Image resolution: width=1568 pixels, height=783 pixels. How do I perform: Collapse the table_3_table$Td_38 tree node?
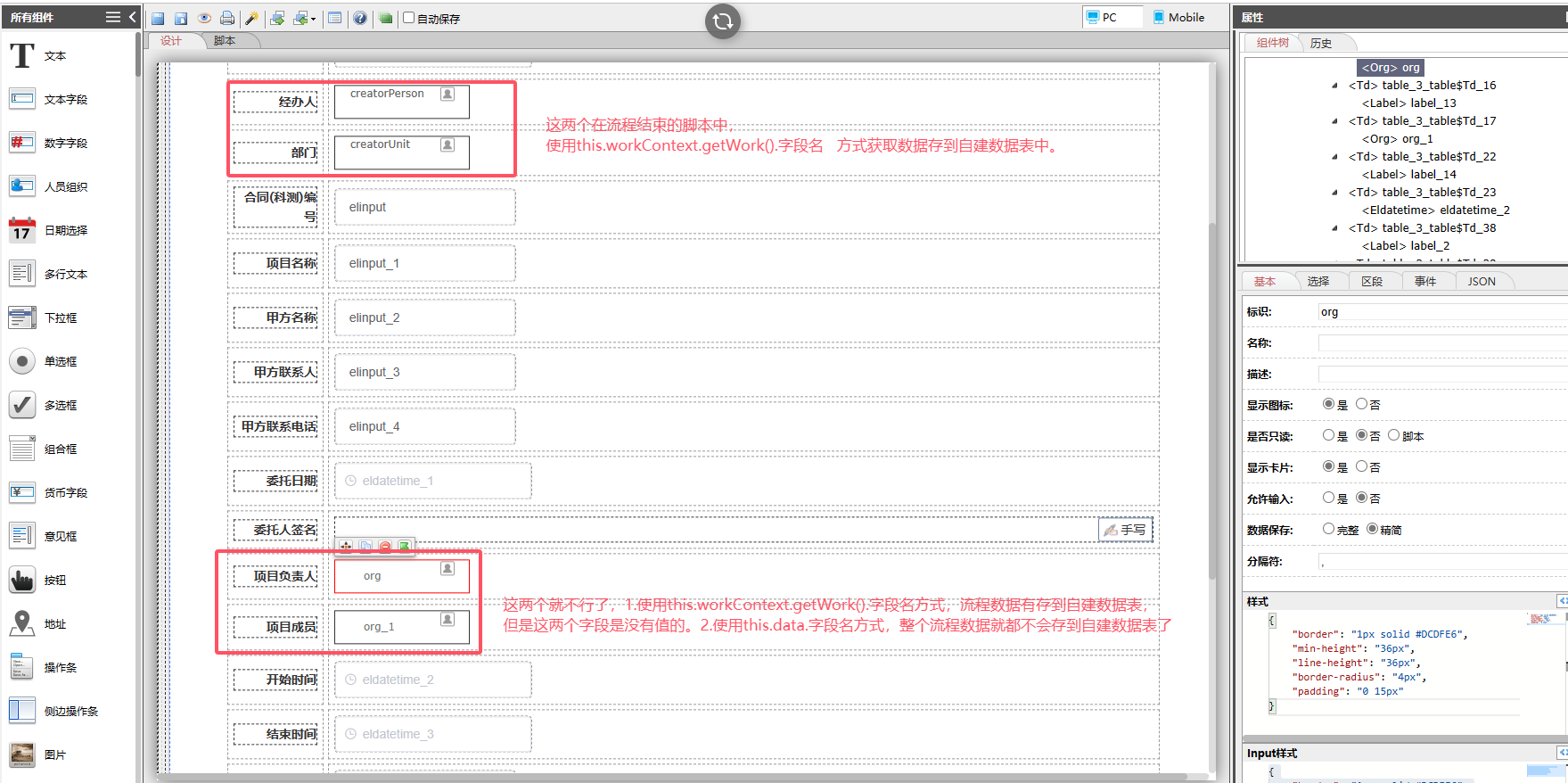[1334, 228]
